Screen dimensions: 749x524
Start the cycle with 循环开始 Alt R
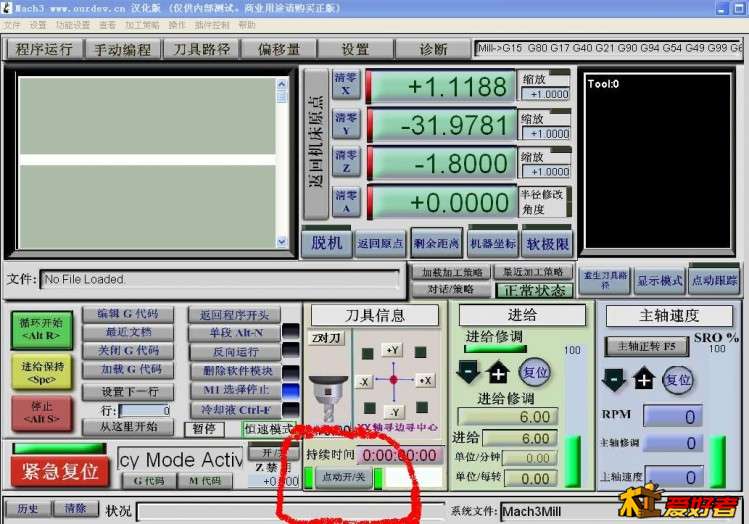42,329
